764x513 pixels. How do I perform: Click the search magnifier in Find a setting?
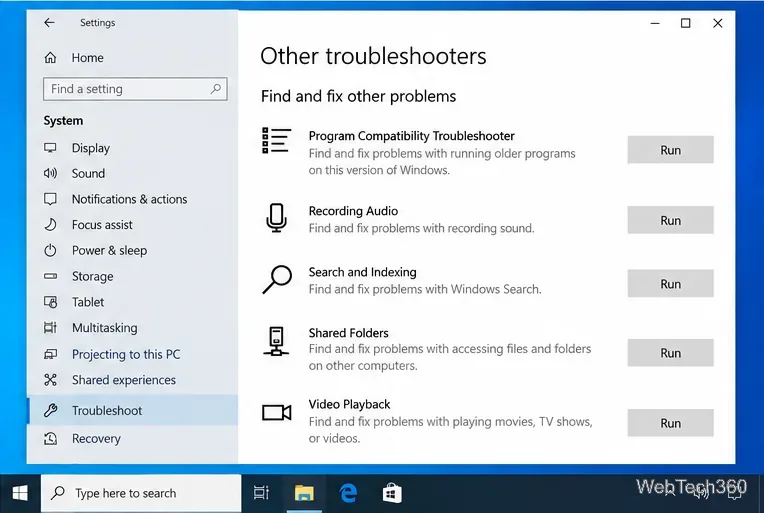point(215,89)
